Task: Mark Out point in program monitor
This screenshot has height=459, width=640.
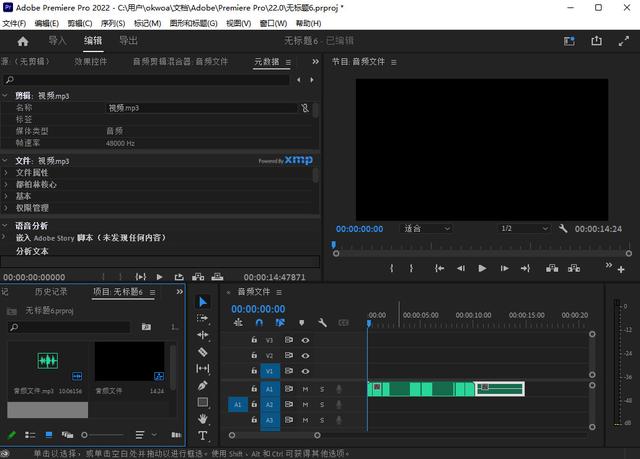Action: (411, 268)
